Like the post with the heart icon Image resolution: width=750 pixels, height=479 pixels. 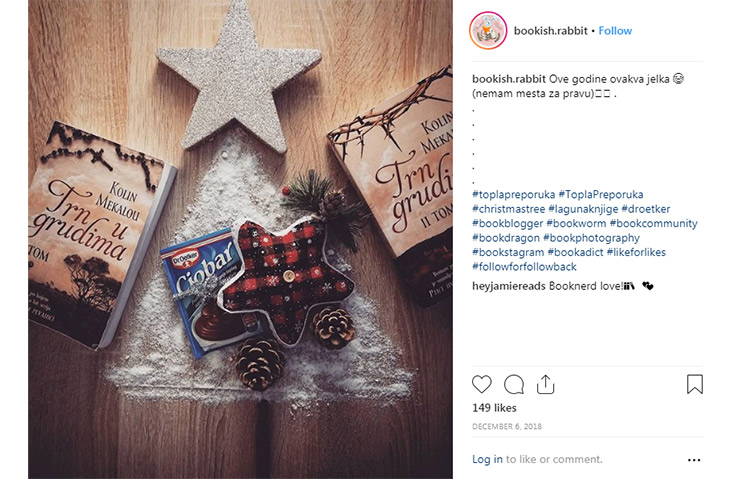pyautogui.click(x=482, y=384)
